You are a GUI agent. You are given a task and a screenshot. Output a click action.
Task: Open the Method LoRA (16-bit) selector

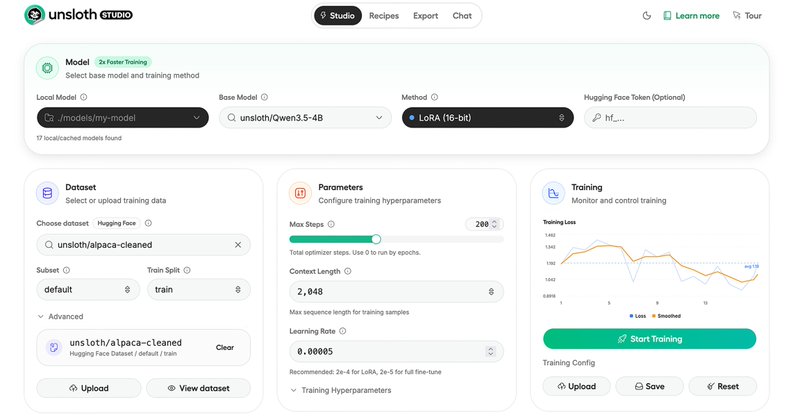[488, 117]
